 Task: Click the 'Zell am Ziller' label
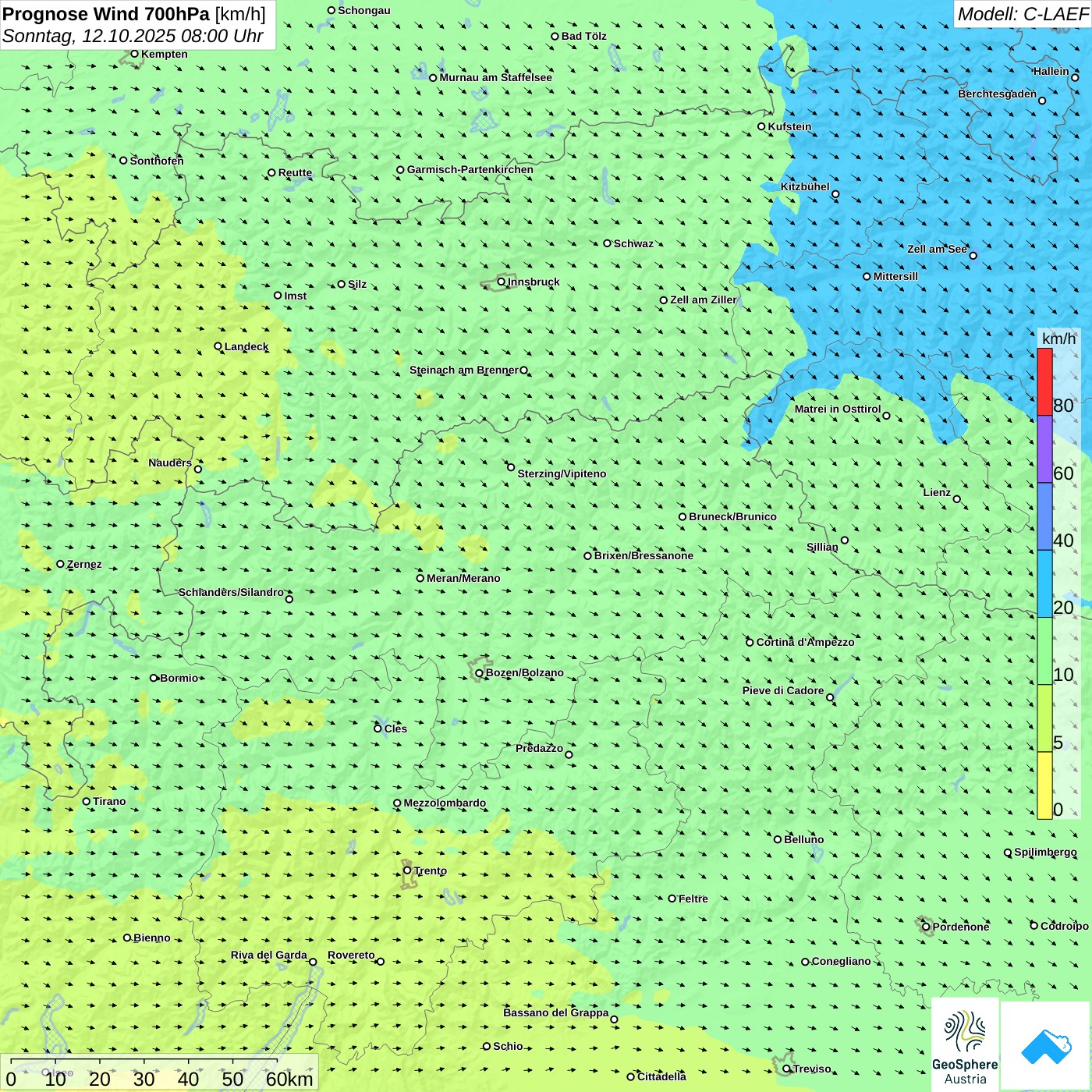704,300
